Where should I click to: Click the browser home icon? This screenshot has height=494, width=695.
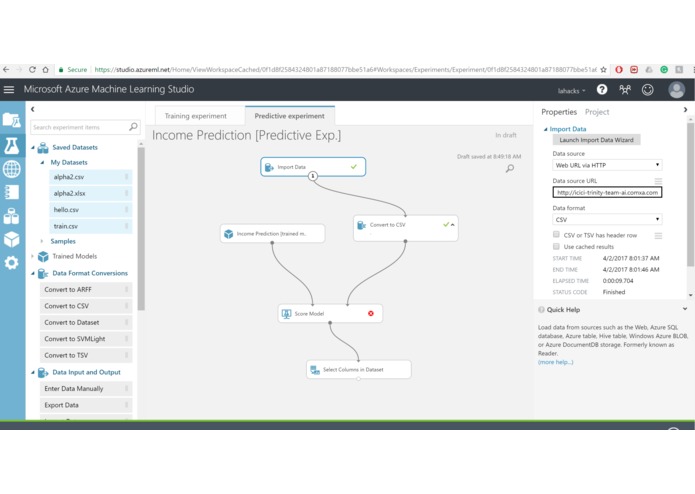click(x=45, y=70)
